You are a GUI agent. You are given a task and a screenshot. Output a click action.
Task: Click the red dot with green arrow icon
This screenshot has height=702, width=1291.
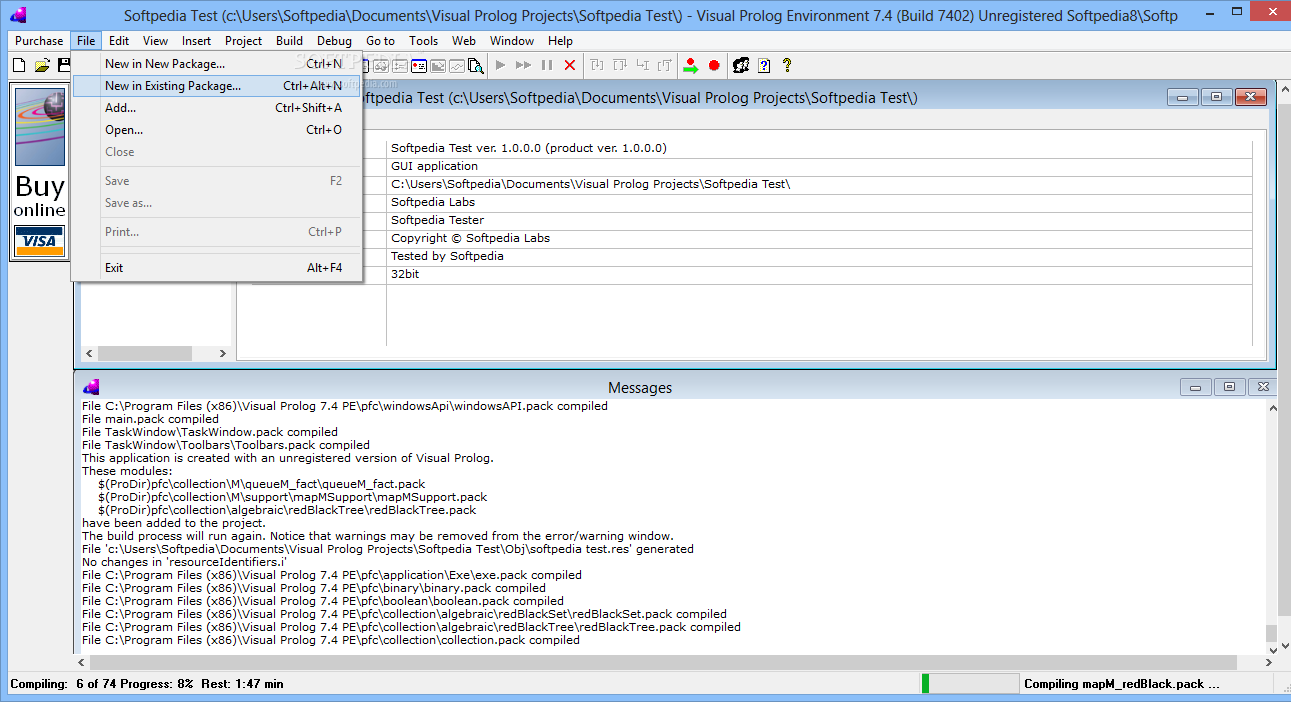690,65
